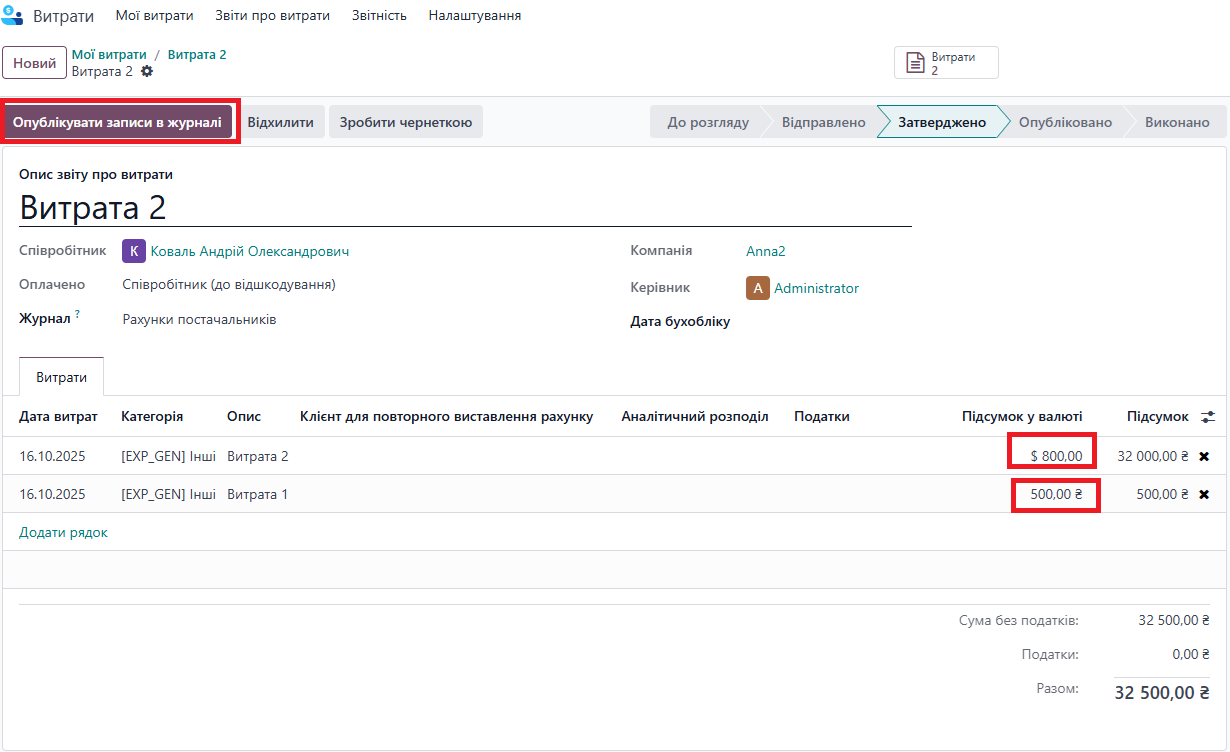Expand the Звітність menu
The height and width of the screenshot is (752, 1230).
(379, 16)
